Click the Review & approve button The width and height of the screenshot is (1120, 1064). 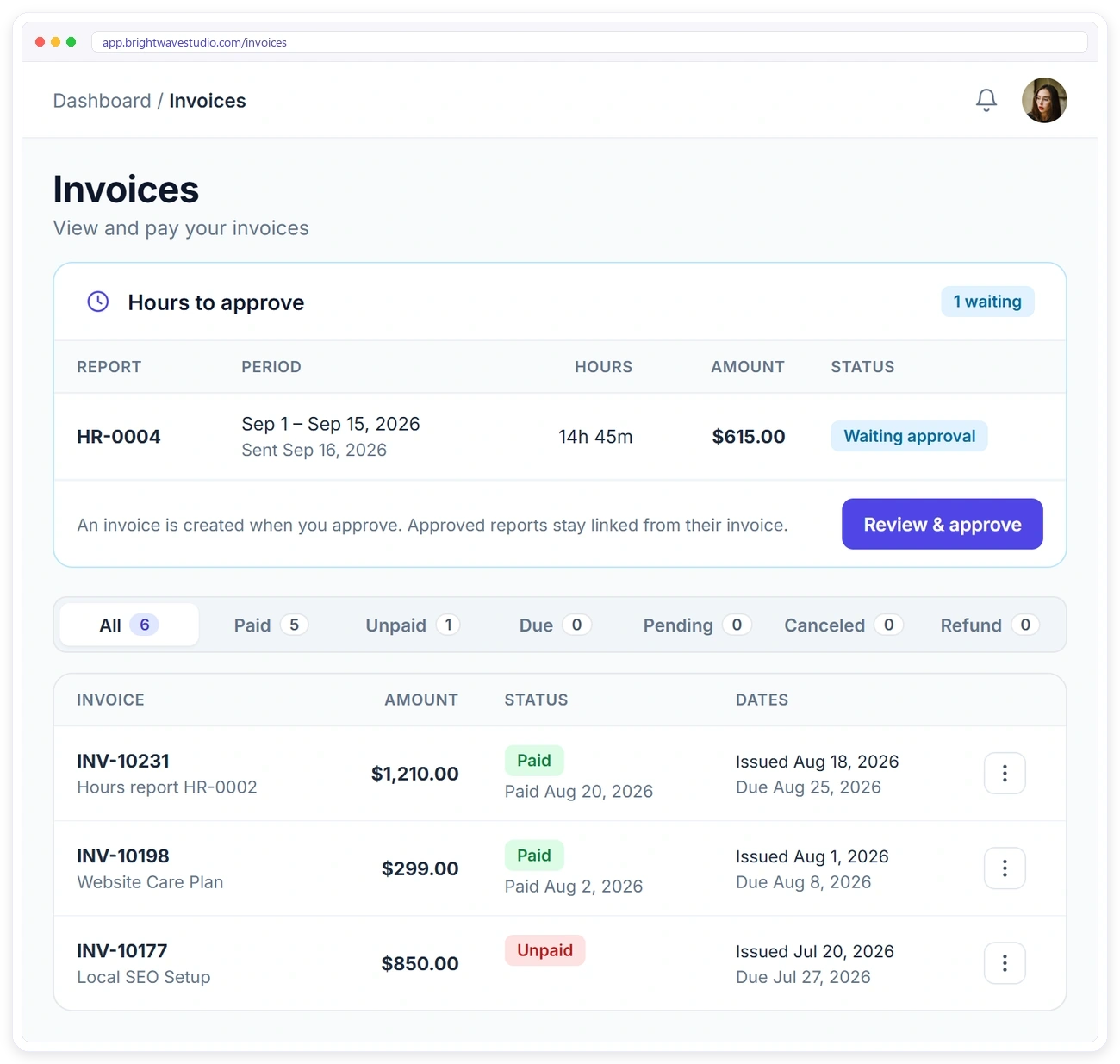point(943,524)
